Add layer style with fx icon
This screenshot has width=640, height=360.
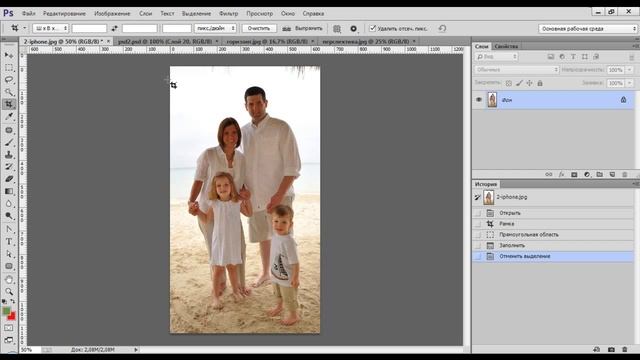(561, 175)
